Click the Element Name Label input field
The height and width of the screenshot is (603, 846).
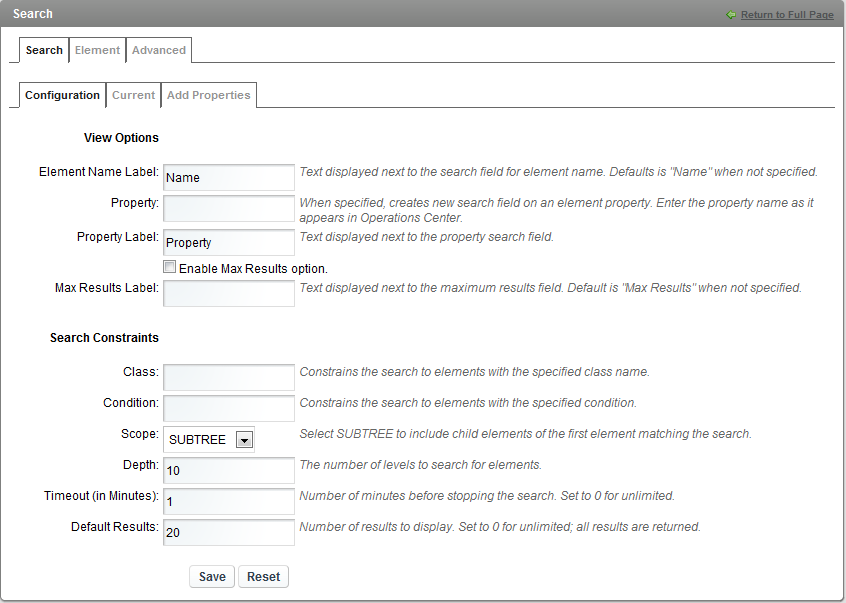coord(229,177)
